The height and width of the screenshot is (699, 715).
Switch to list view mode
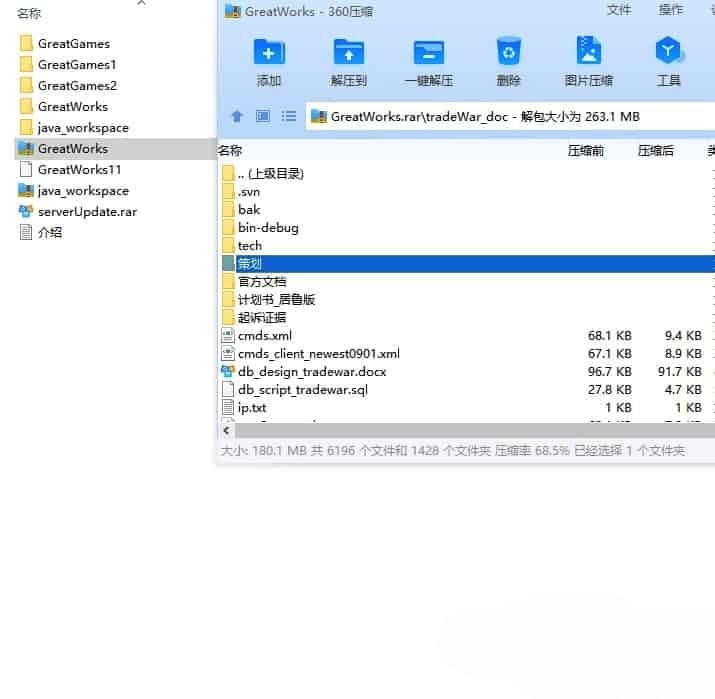tap(289, 116)
